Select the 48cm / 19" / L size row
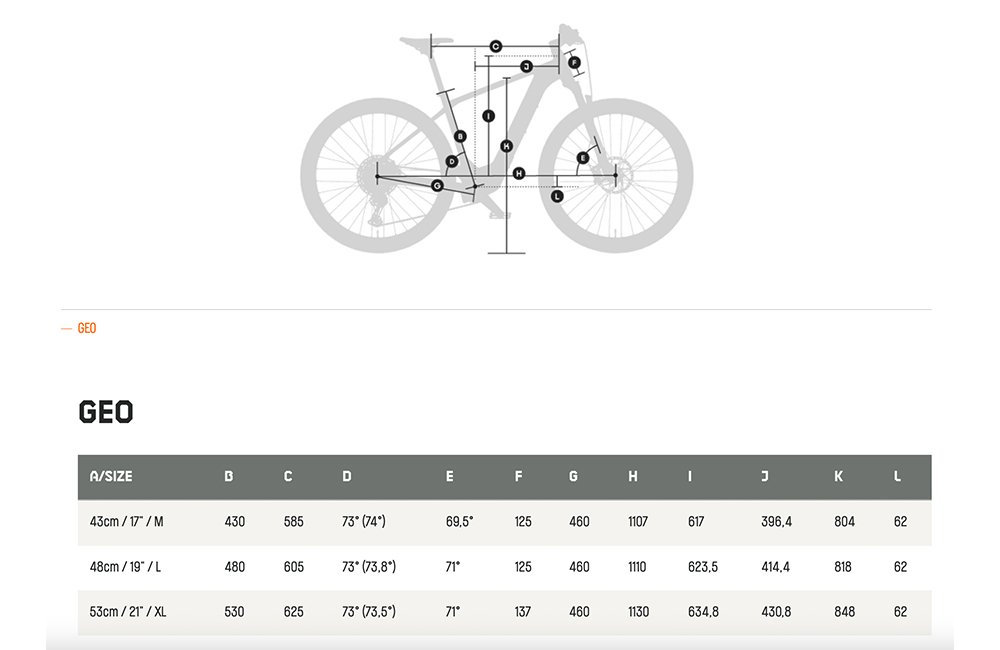 click(504, 567)
